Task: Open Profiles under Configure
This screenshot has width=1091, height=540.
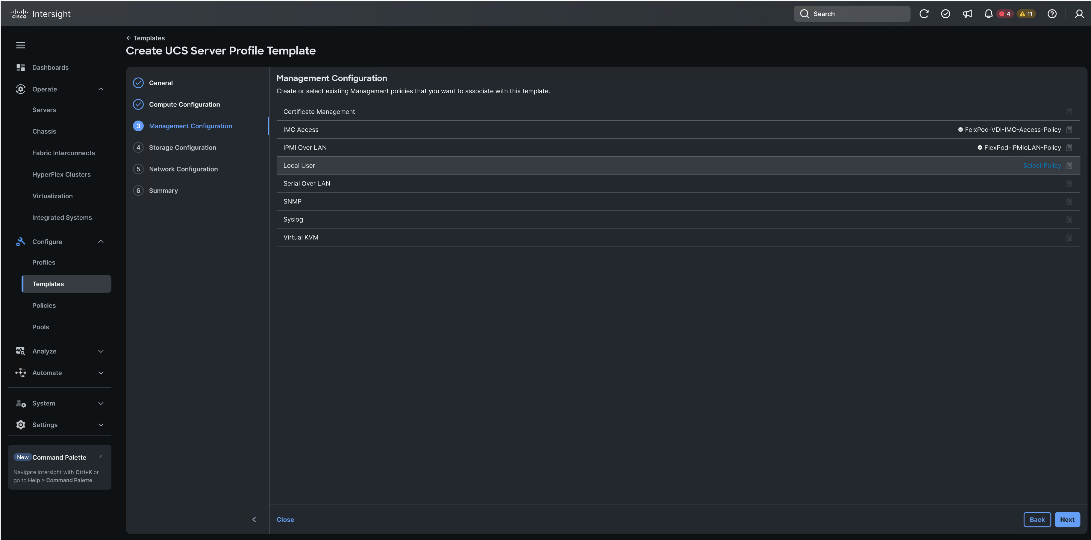Action: (44, 262)
